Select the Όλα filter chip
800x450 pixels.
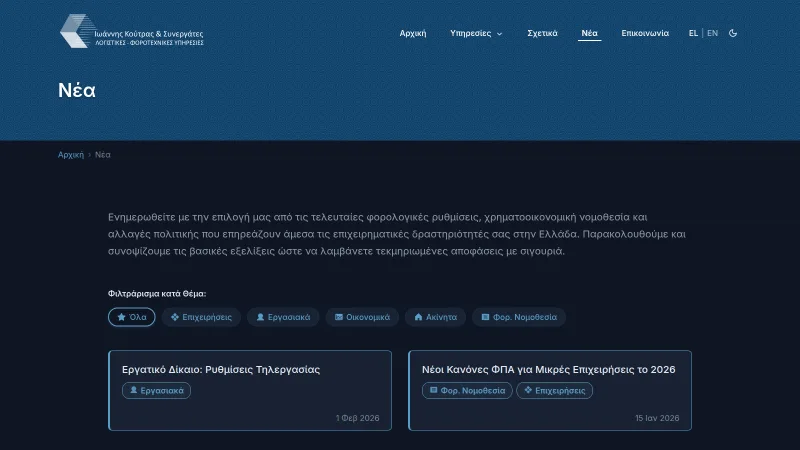pos(132,317)
